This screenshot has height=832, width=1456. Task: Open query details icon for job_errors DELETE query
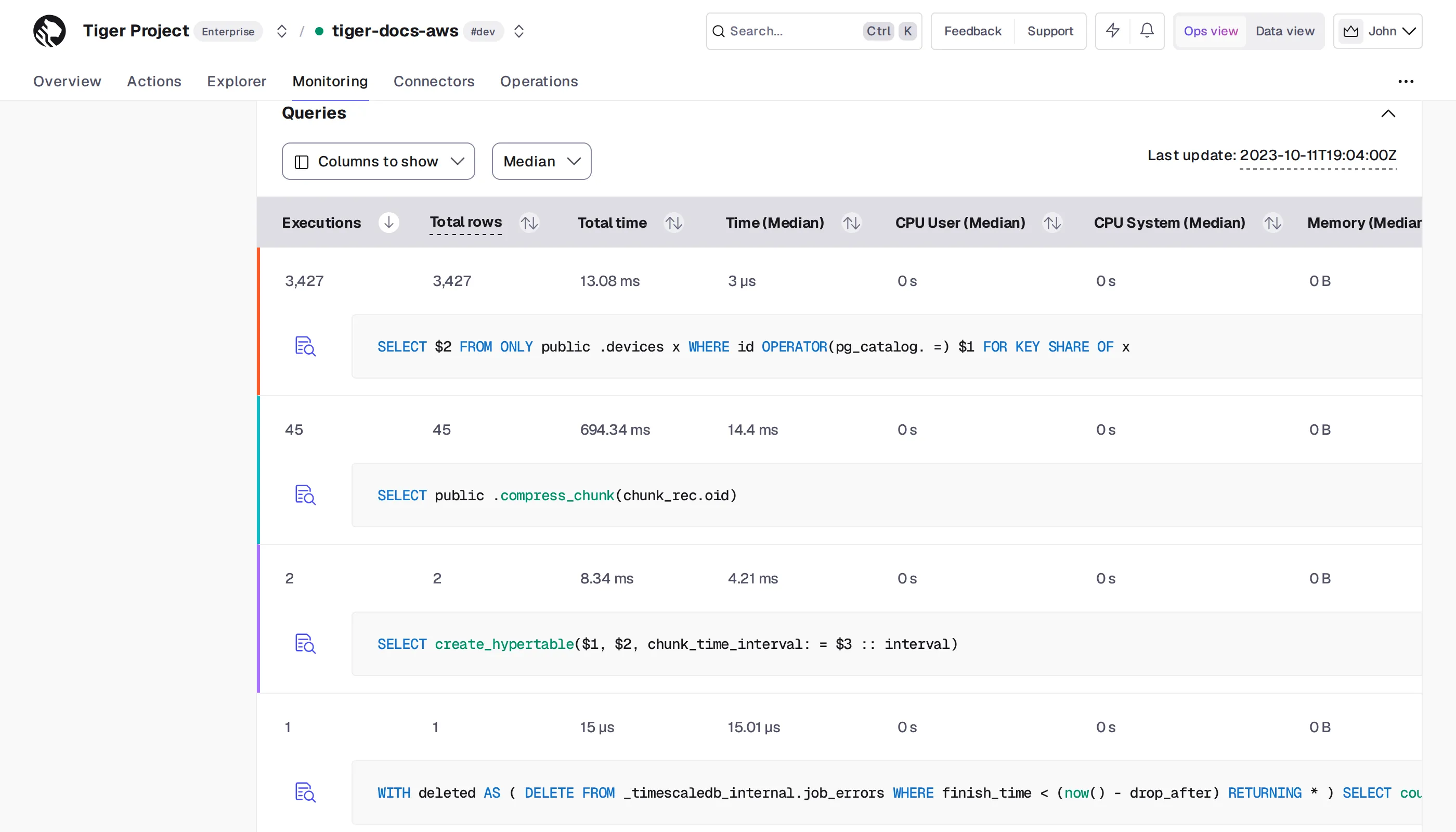click(305, 792)
